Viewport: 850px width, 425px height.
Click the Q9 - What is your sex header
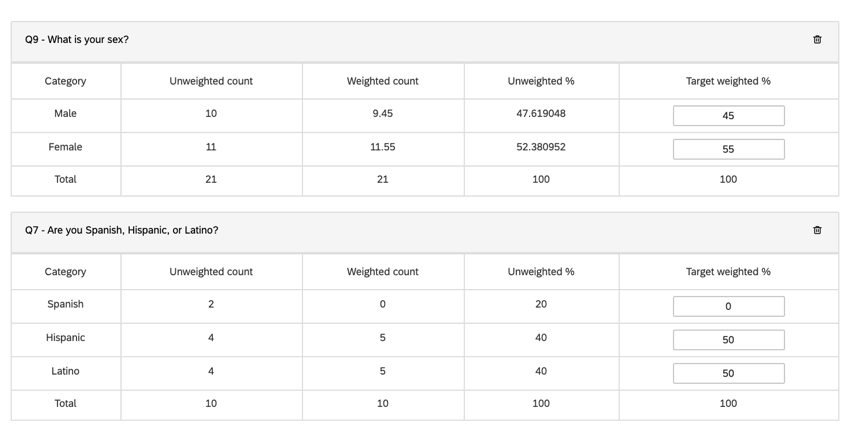[77, 40]
